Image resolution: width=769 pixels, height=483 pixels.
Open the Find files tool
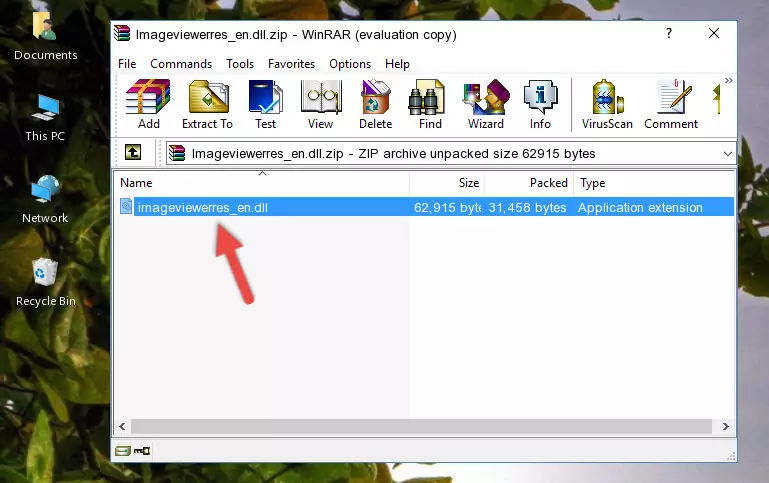(430, 104)
